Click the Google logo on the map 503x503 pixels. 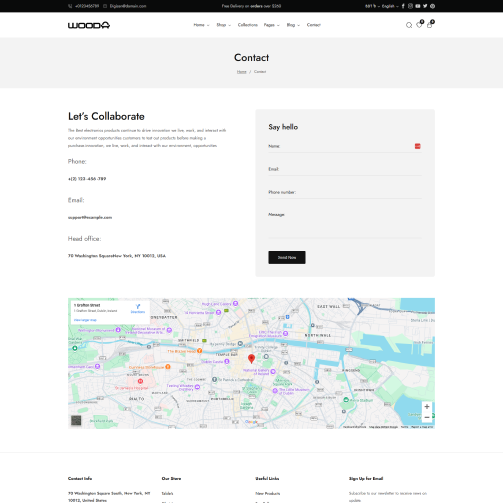pos(251,422)
